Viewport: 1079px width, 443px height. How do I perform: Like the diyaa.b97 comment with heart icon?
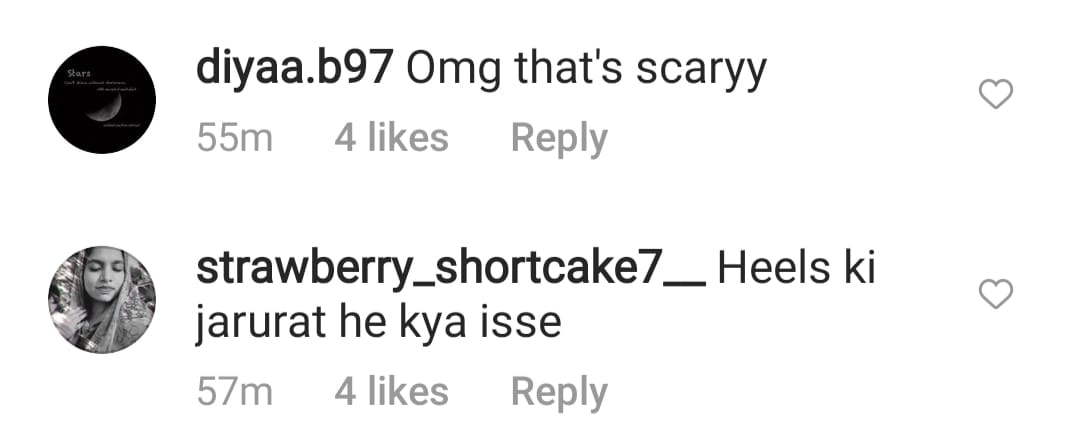pos(996,94)
